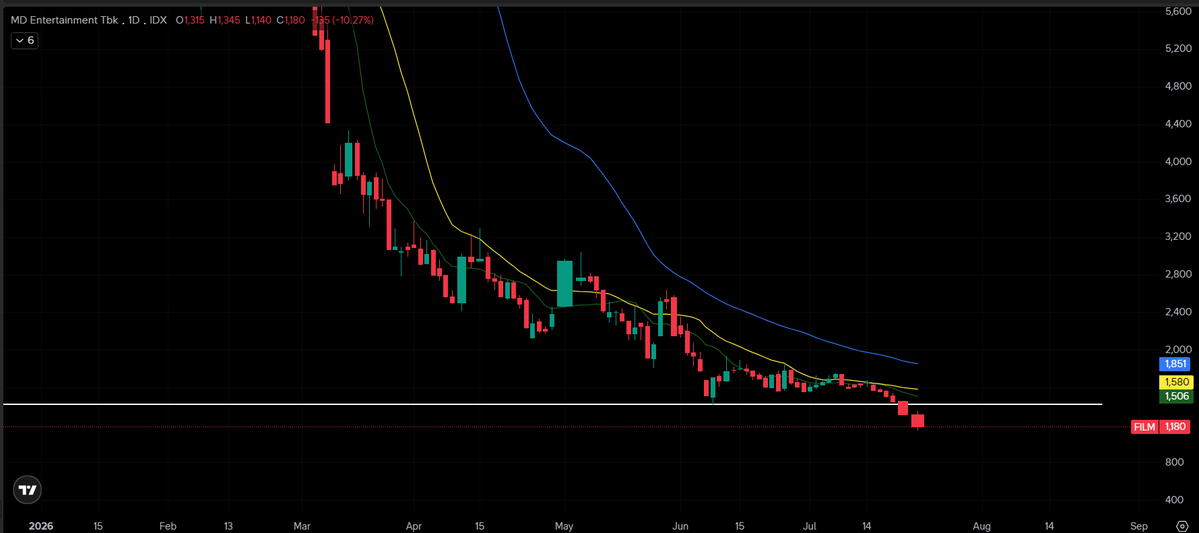
Task: Click the 2,000 price axis label
Action: [1176, 349]
